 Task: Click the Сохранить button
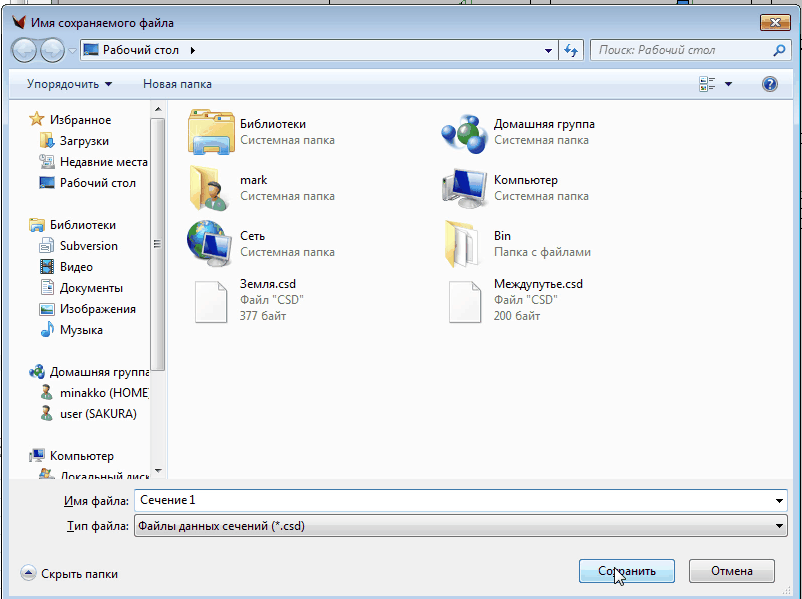627,571
